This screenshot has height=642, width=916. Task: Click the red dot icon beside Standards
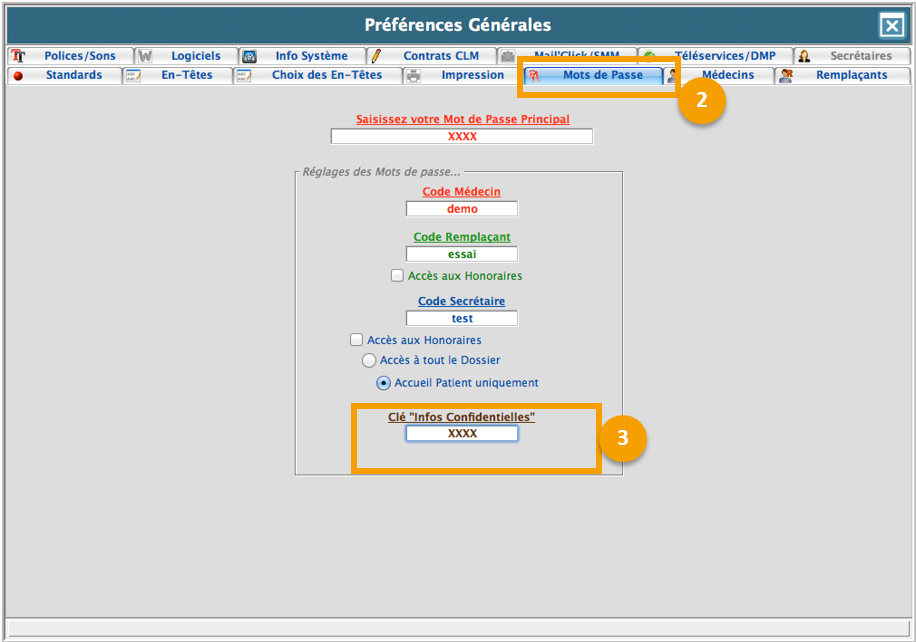point(18,76)
